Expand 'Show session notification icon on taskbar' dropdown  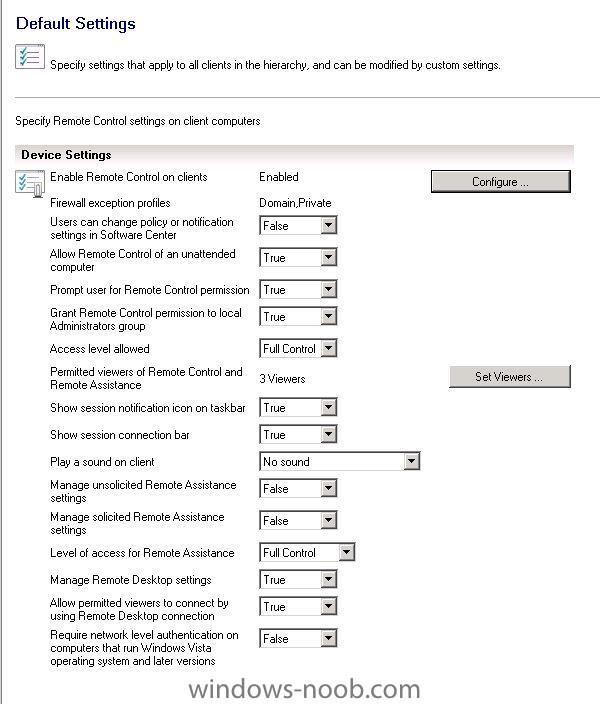tap(298, 408)
